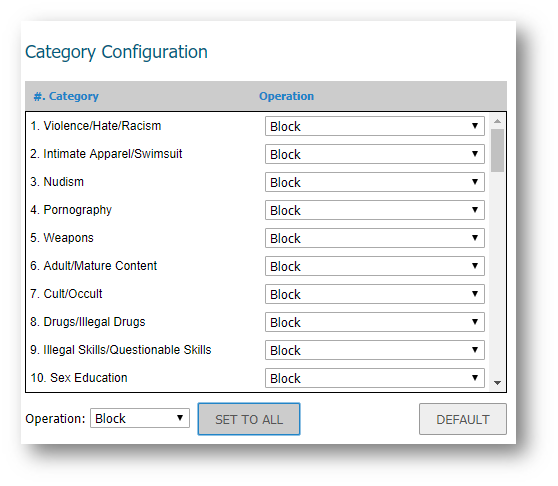
Task: Select the Weapons category row label
Action: coord(62,238)
